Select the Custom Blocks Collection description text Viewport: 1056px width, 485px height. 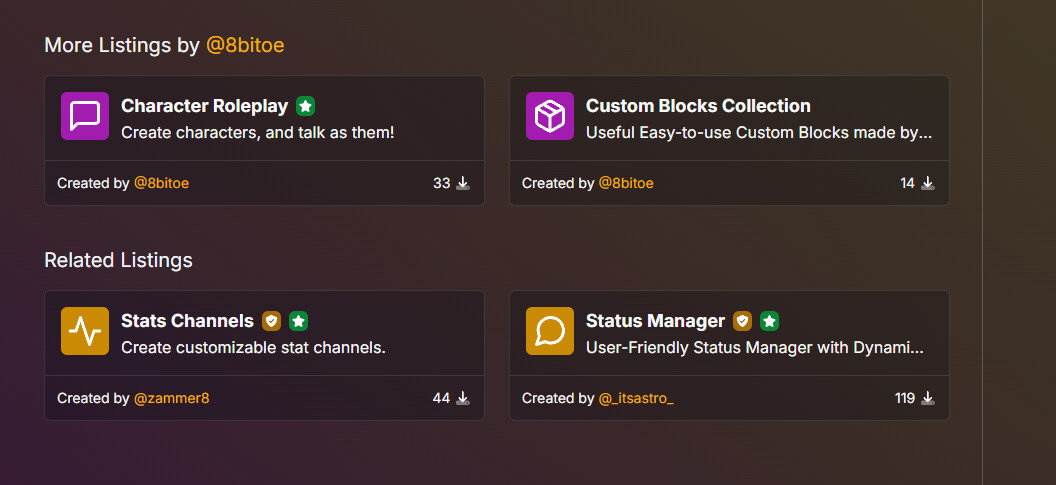[759, 133]
